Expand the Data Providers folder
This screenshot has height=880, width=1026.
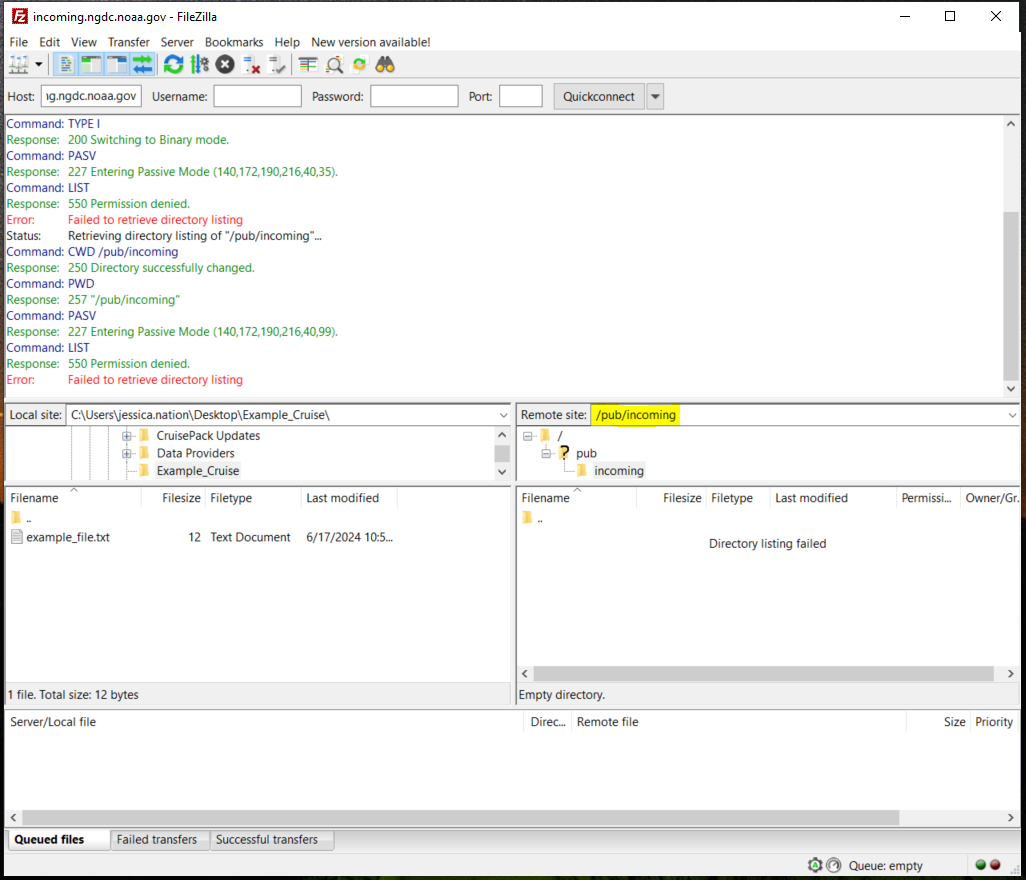pos(127,453)
